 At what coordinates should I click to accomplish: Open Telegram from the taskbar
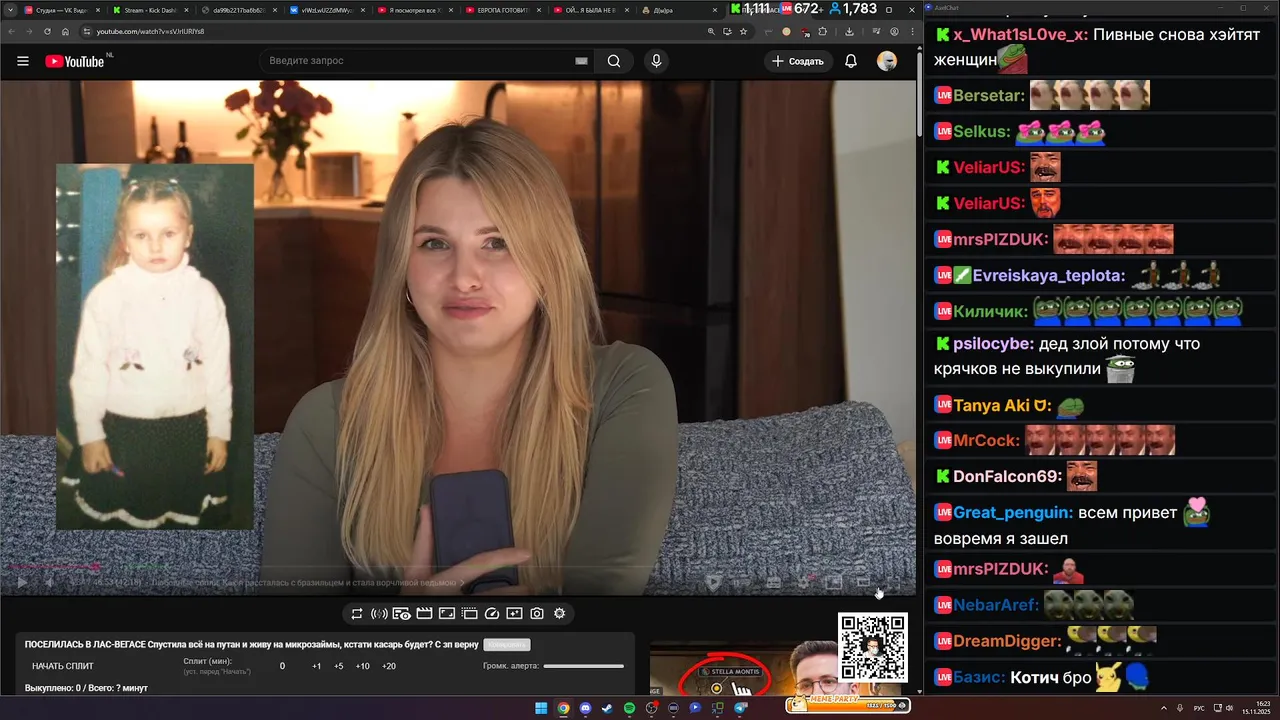(741, 708)
